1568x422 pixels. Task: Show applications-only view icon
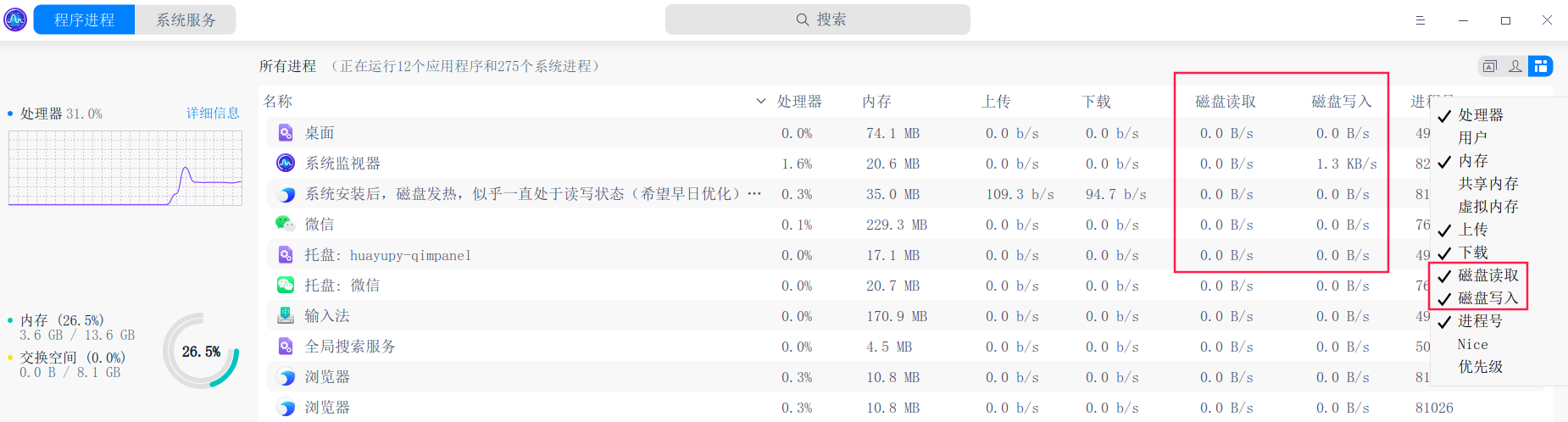[x=1490, y=66]
